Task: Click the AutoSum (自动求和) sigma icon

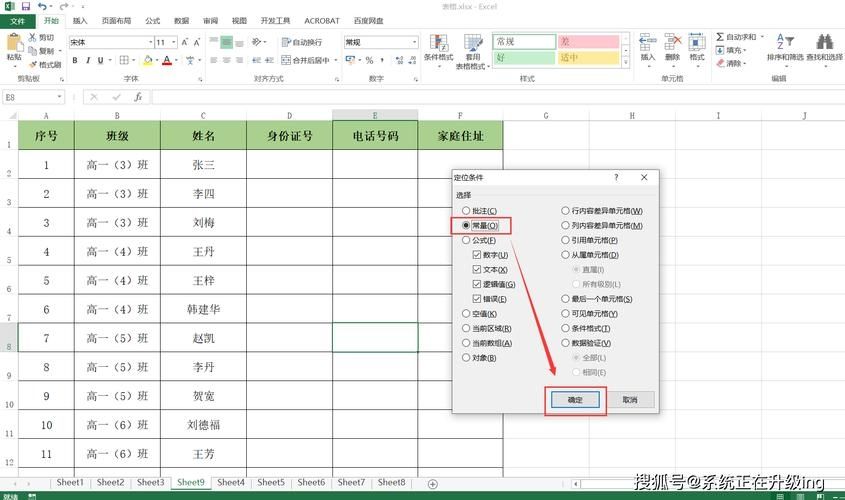Action: [720, 37]
